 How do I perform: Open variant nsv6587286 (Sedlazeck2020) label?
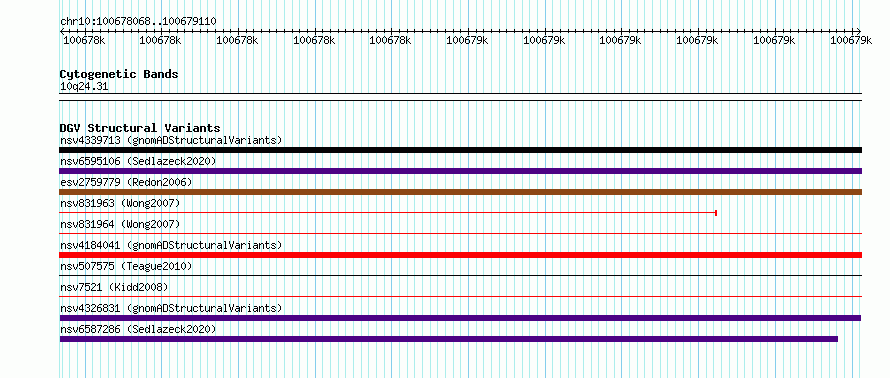pyautogui.click(x=138, y=329)
